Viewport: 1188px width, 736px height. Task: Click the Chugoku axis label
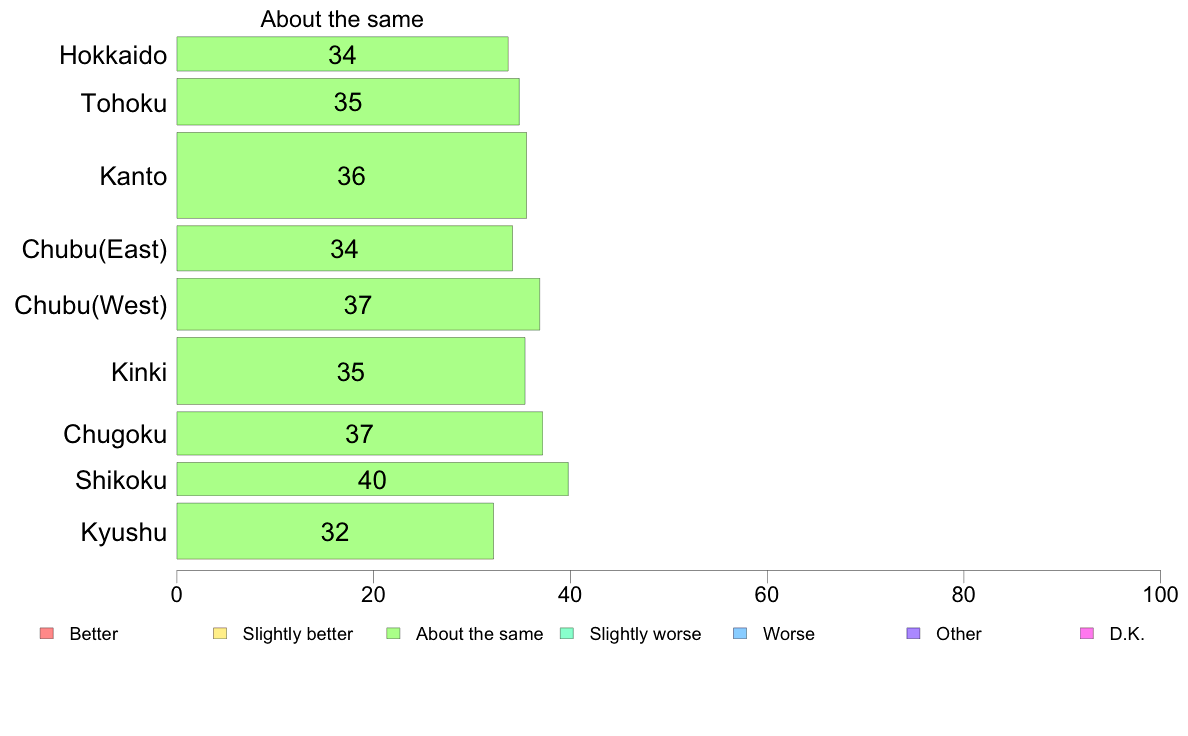point(115,434)
